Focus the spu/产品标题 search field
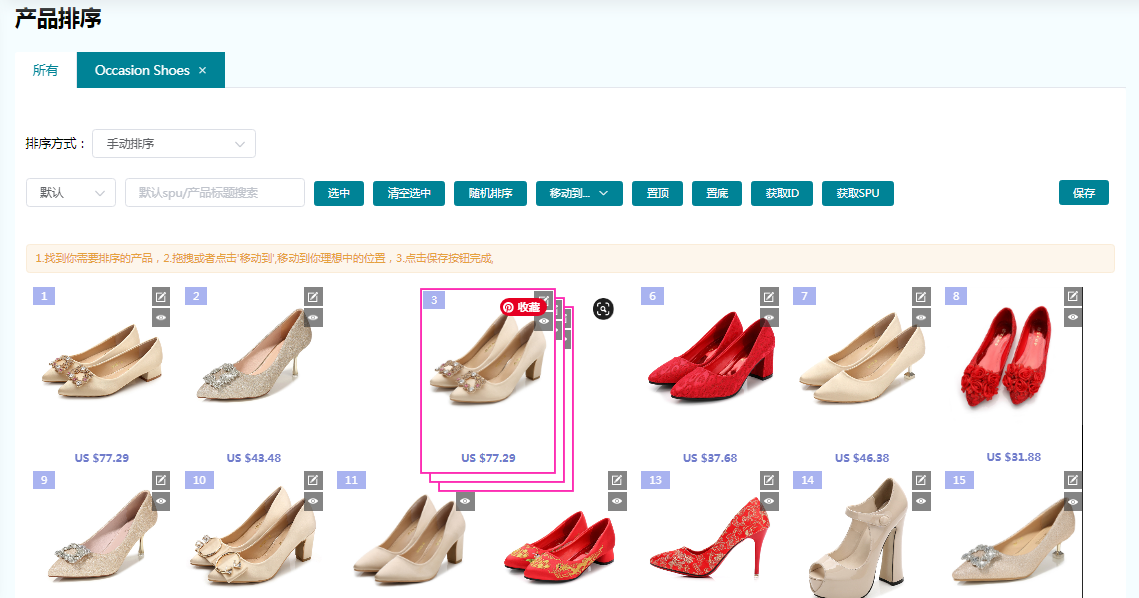Screen dimensions: 1139x598 [215, 193]
